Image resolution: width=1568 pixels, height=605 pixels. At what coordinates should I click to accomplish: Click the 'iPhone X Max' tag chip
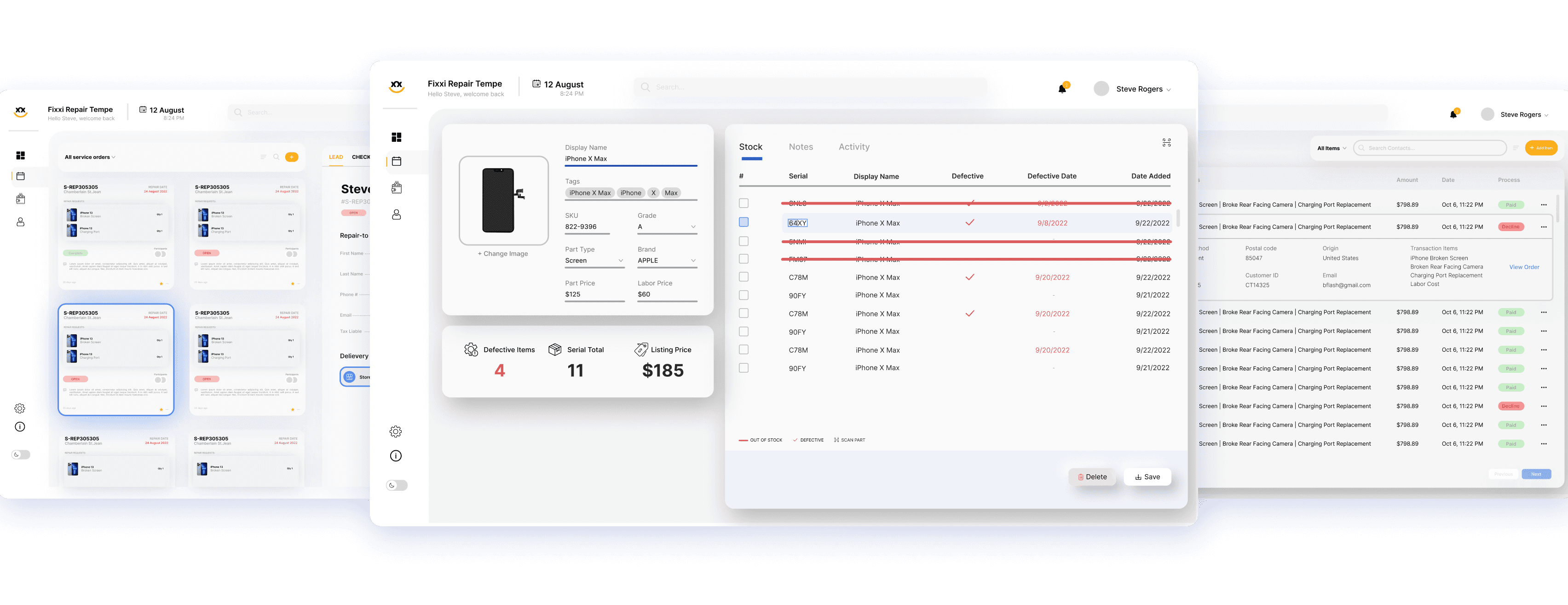pyautogui.click(x=589, y=193)
